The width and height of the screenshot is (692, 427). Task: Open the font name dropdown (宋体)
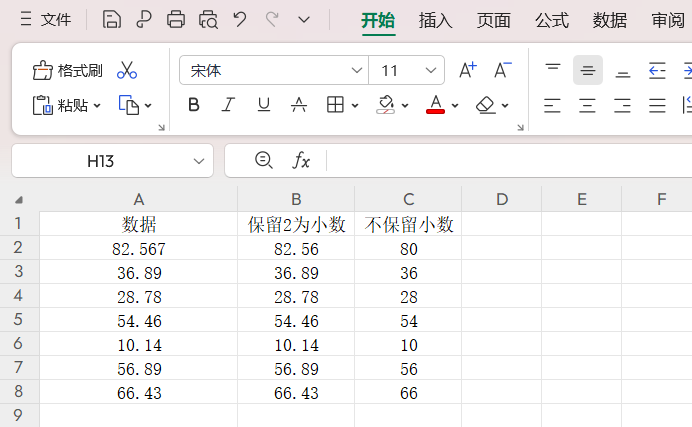[357, 70]
